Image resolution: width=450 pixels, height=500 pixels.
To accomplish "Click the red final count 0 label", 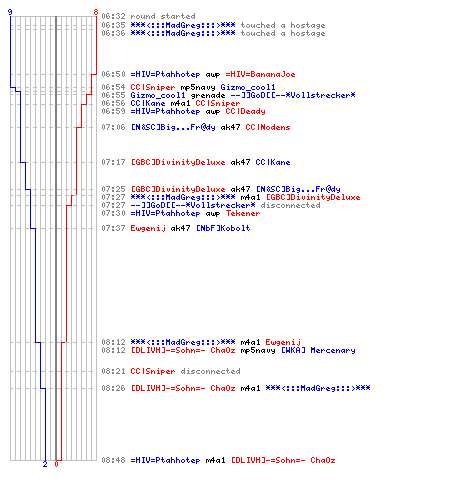I will coord(56,464).
